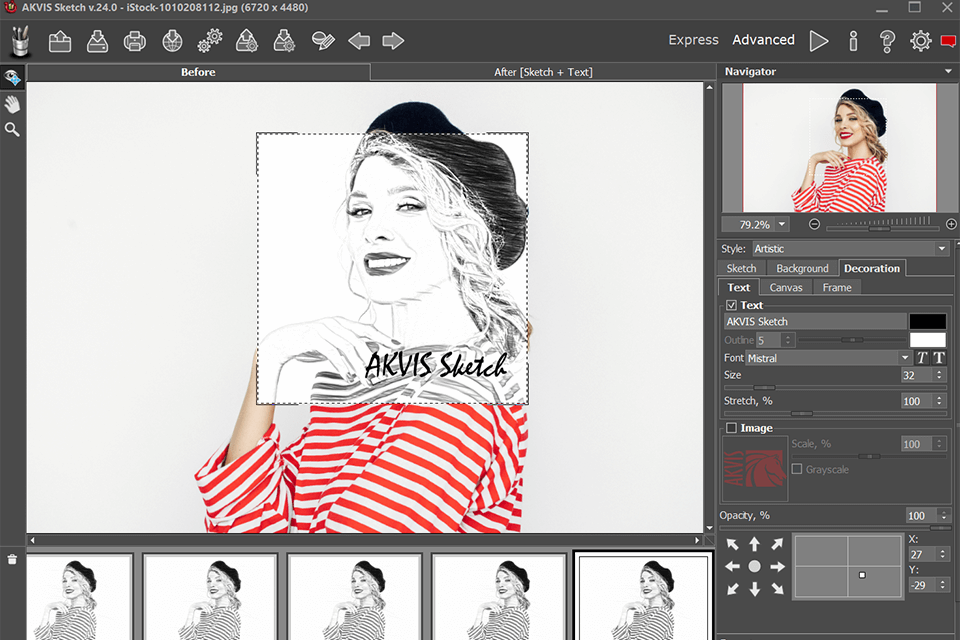
Task: Click the save presets icon
Action: [284, 41]
